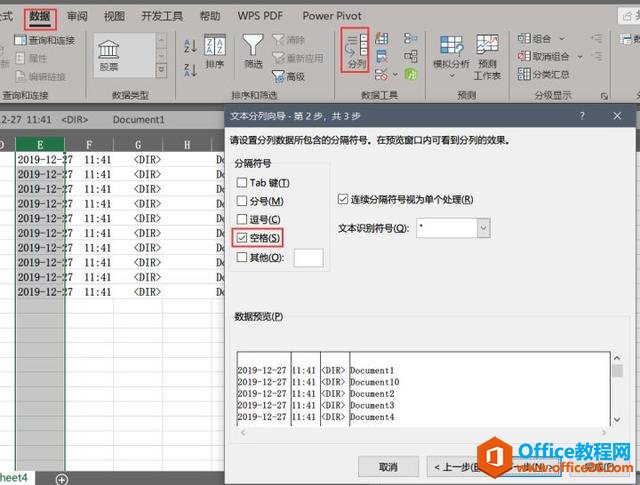Click the Stocks (股票) data type
Screen dimensions: 640x485
click(109, 56)
